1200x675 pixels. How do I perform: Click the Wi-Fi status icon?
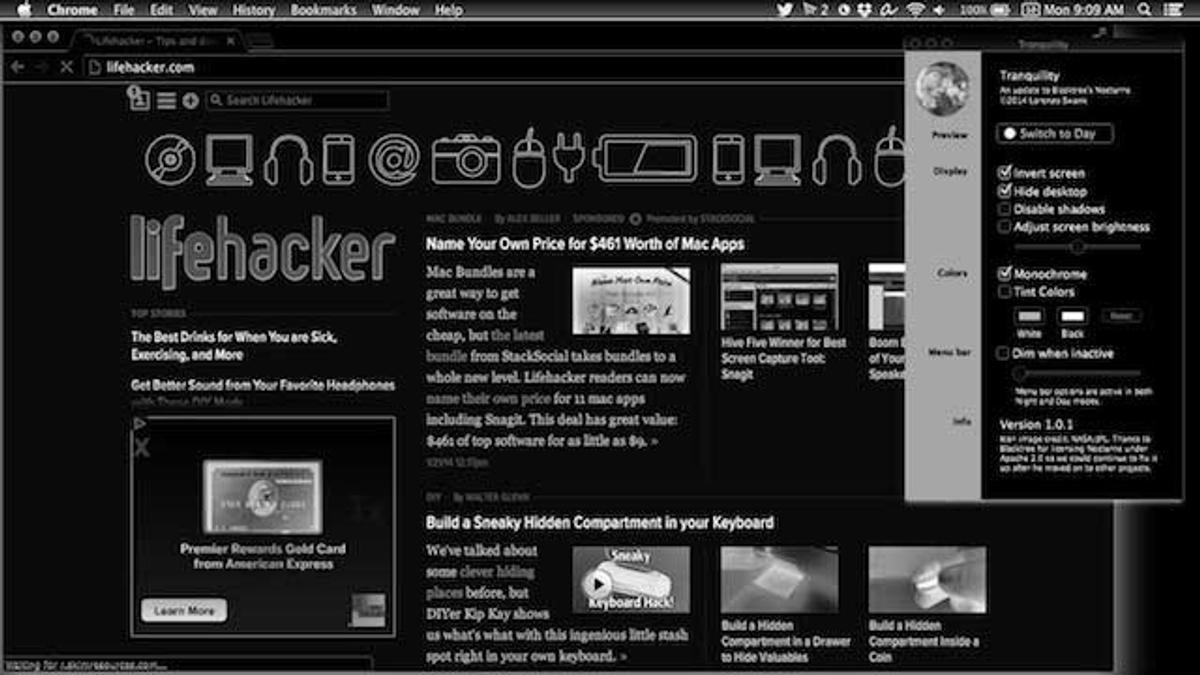click(915, 10)
